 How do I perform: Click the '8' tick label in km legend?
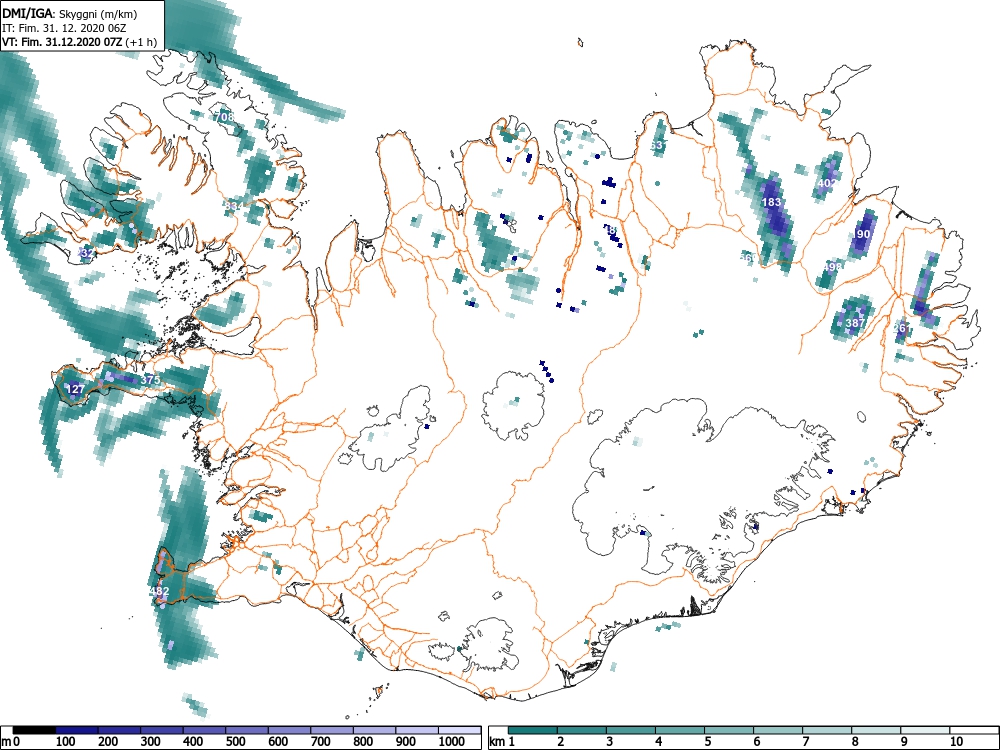[x=855, y=742]
